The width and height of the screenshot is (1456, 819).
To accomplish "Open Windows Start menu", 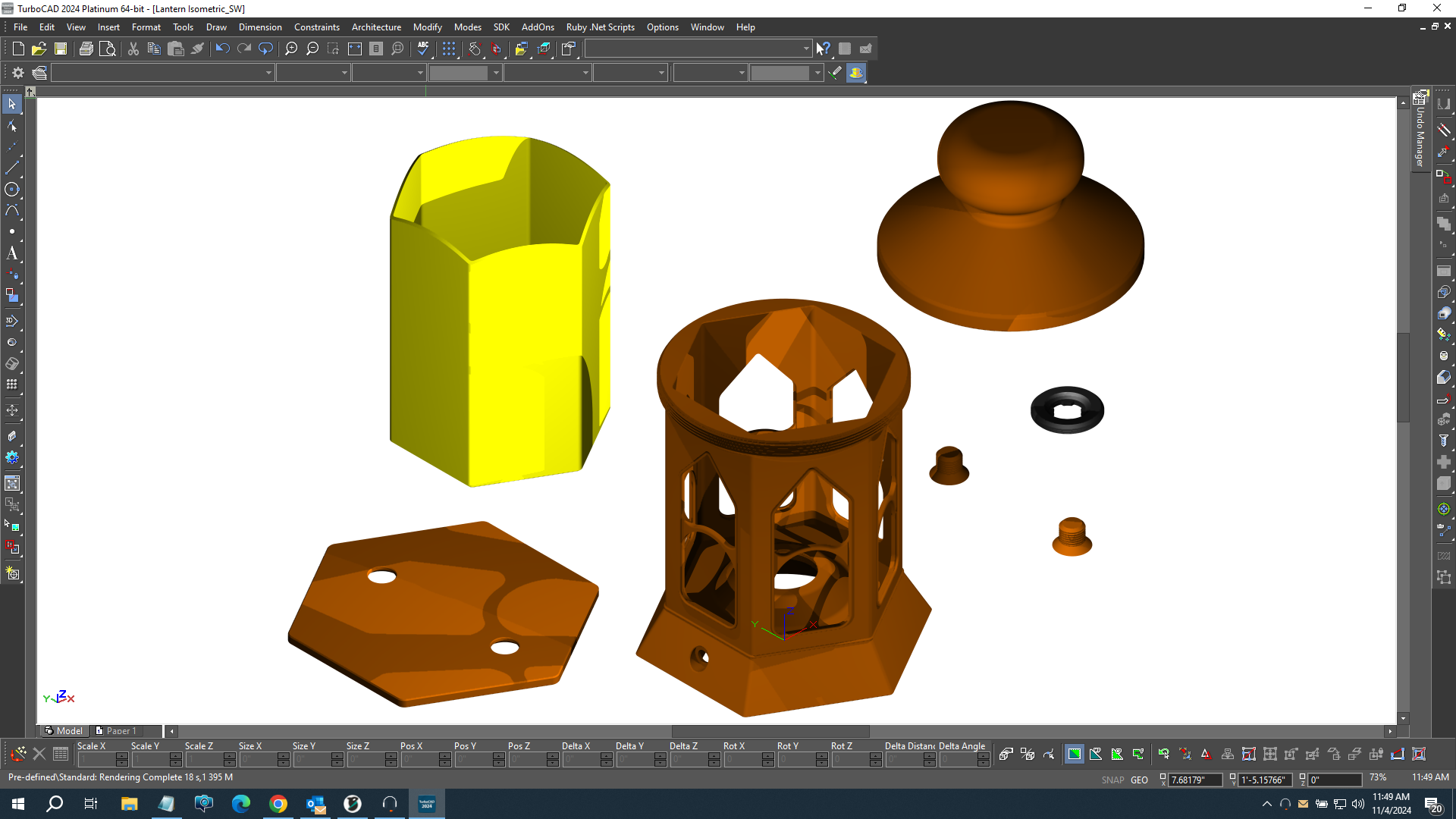I will tap(18, 804).
